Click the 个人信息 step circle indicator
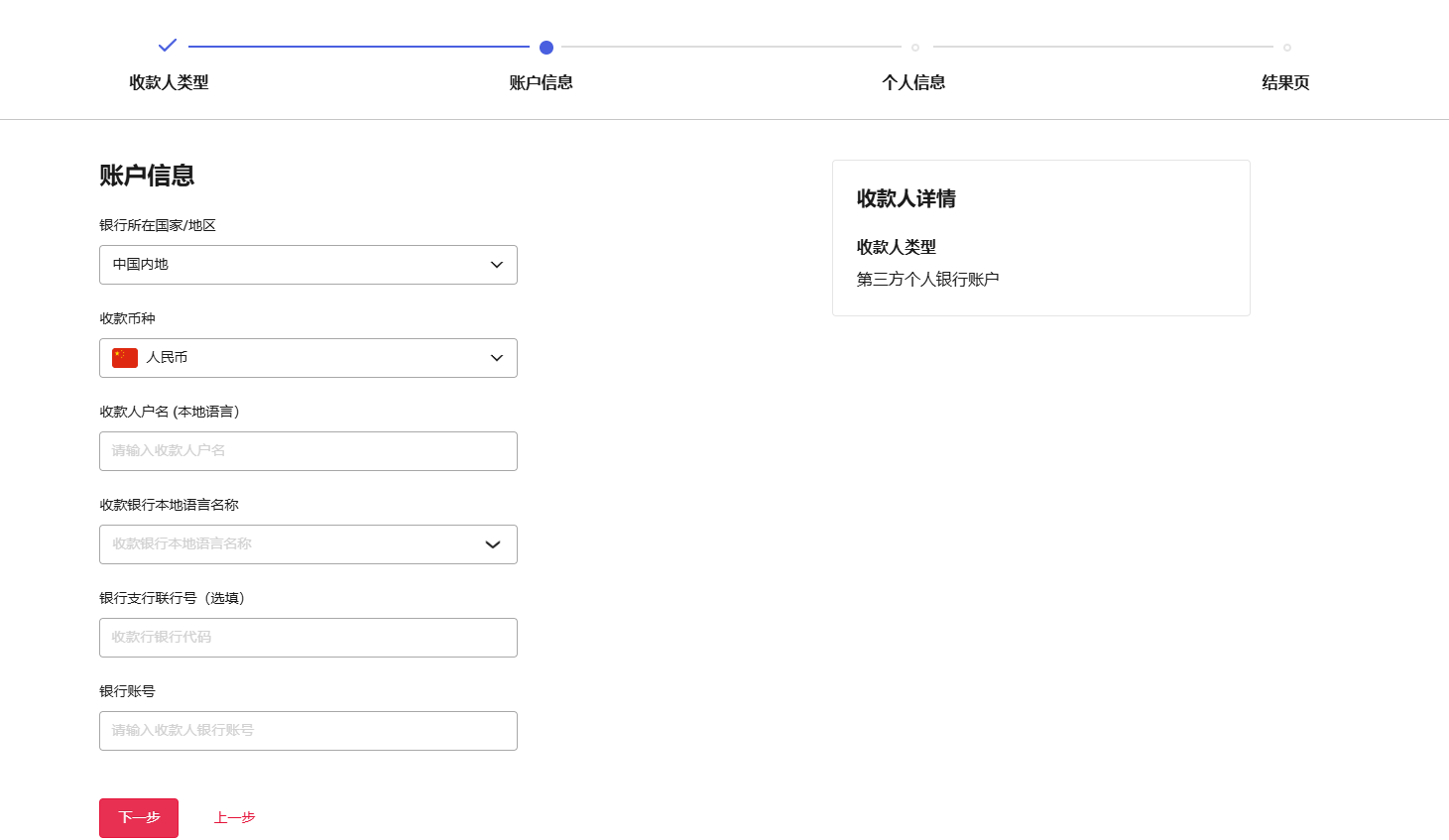This screenshot has height=840, width=1449. 915,48
